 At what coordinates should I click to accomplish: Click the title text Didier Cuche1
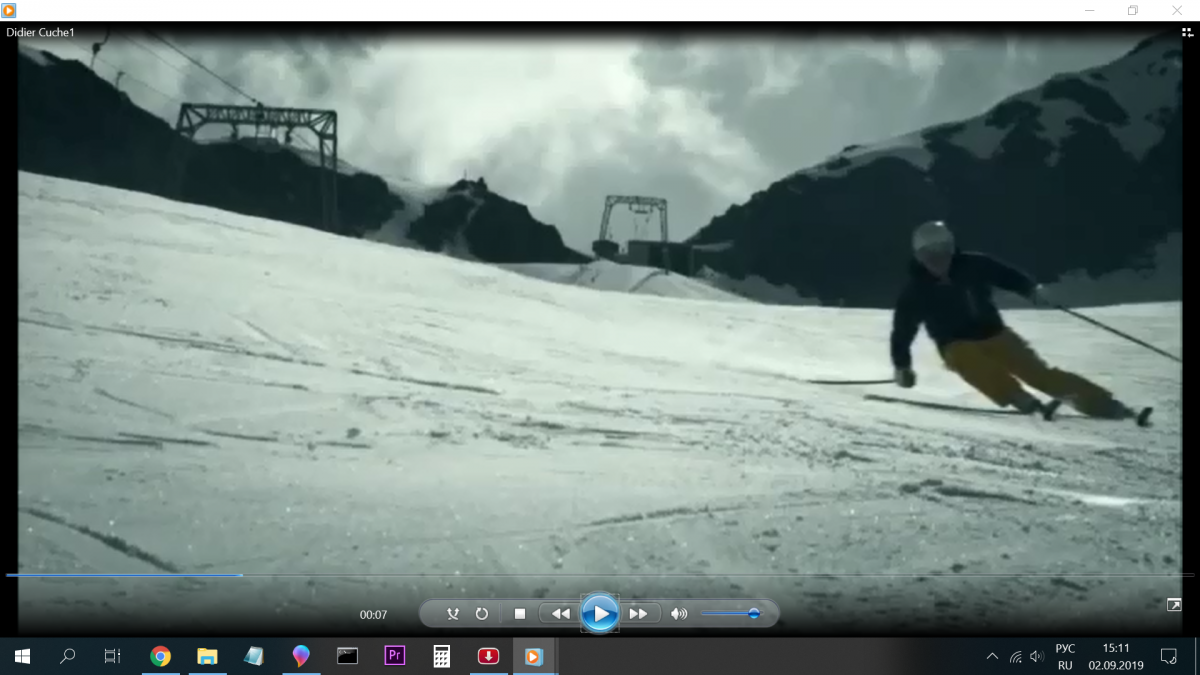click(x=41, y=32)
